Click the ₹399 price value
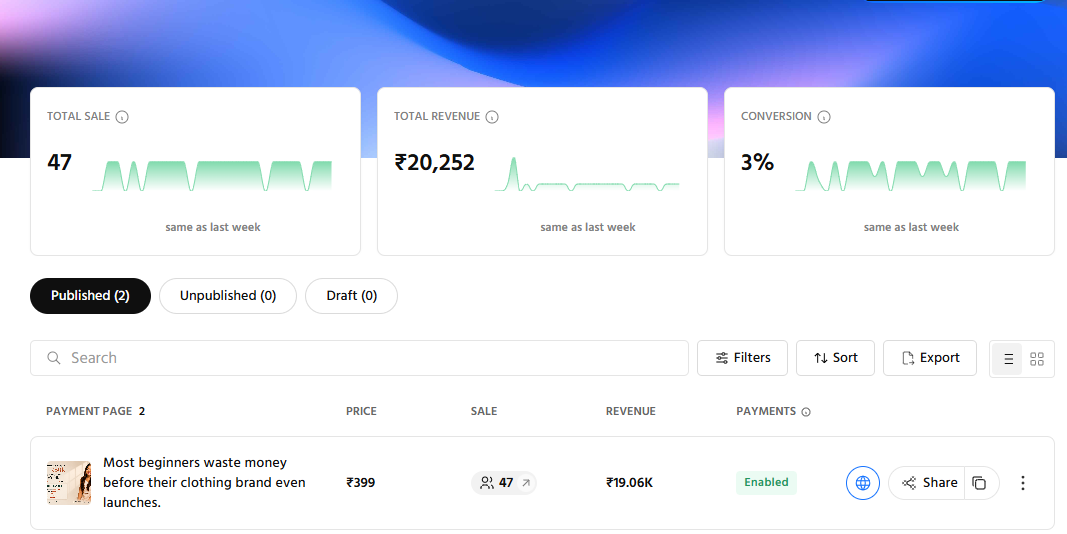The image size is (1067, 534). 361,483
